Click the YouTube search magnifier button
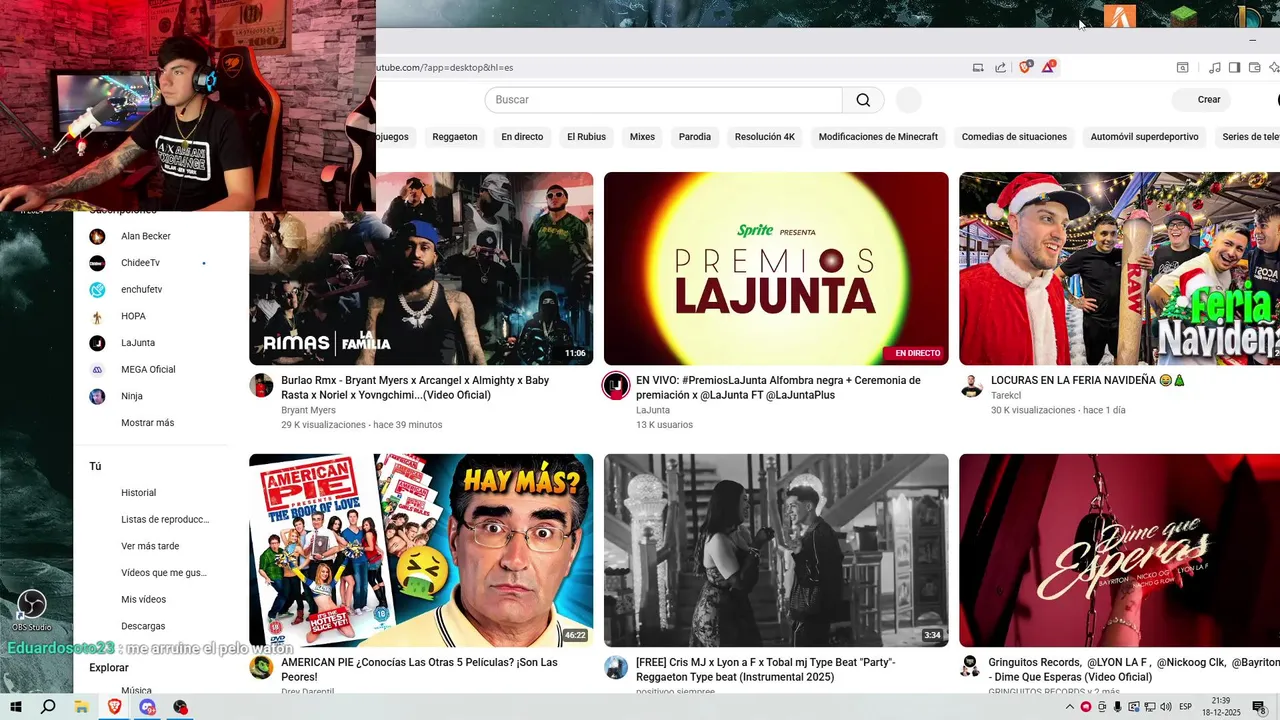 pos(863,100)
